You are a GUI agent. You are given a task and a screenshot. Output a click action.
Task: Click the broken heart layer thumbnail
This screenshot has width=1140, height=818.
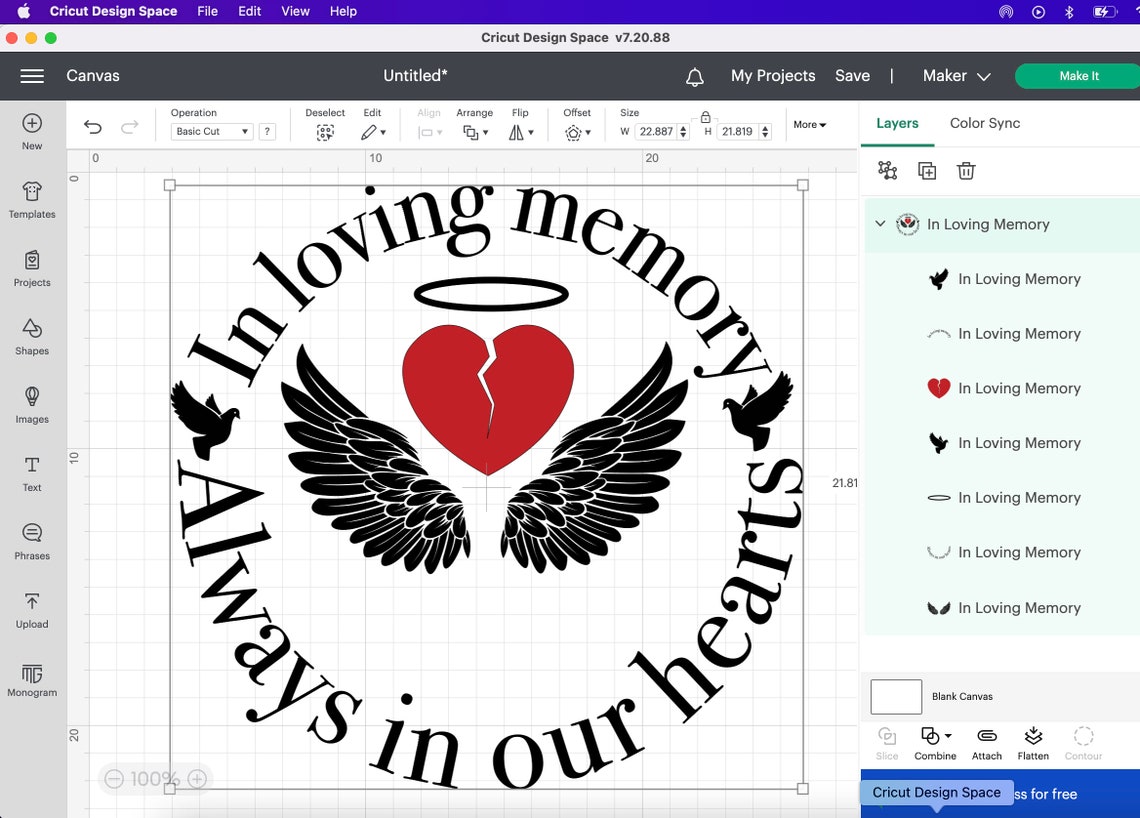(x=938, y=388)
